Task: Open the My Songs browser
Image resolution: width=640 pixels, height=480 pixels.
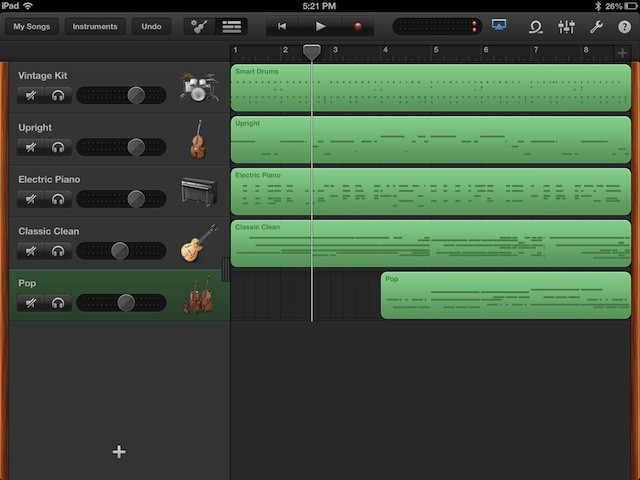Action: click(x=31, y=27)
